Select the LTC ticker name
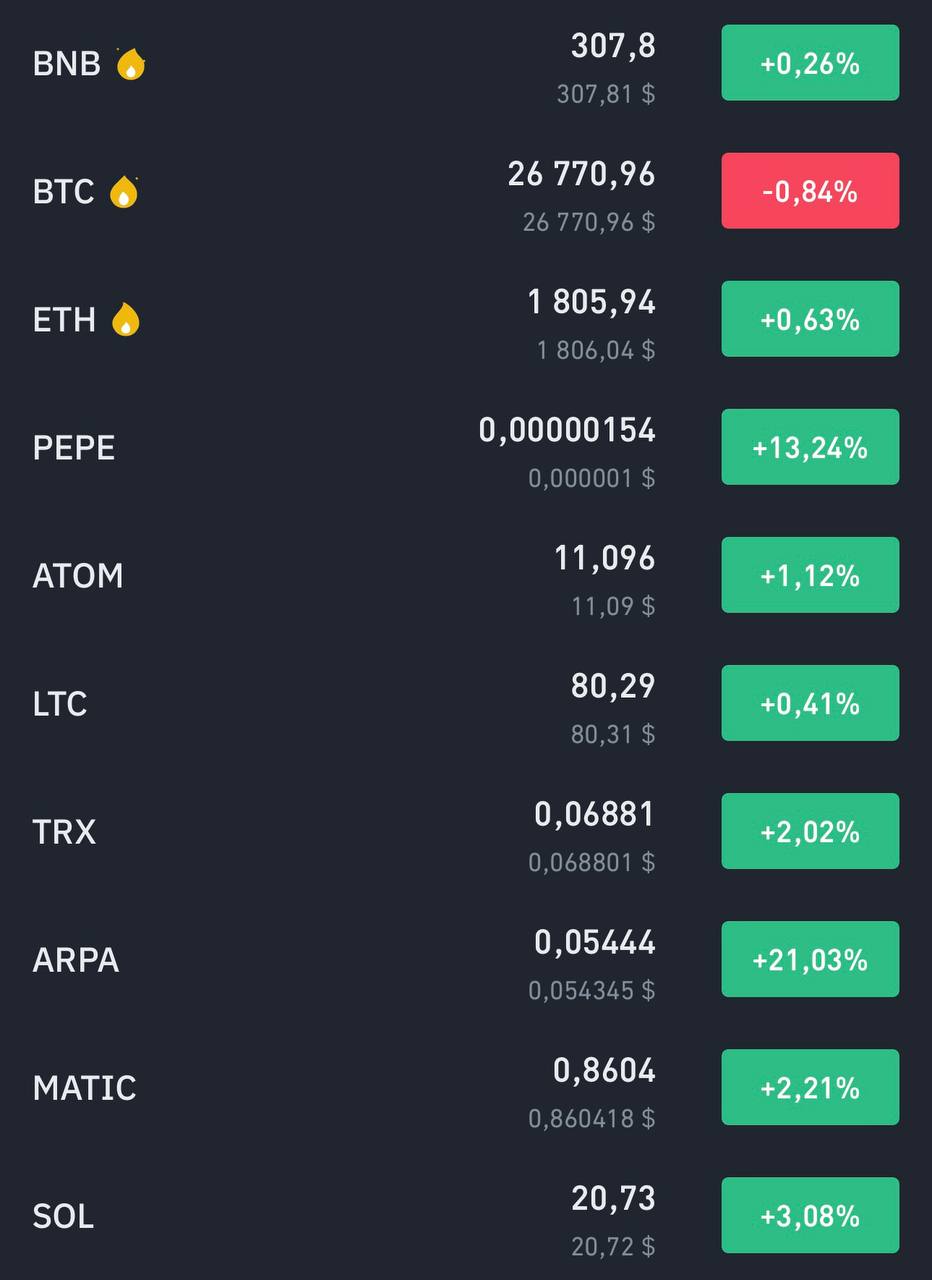Viewport: 932px width, 1280px height. tap(60, 704)
